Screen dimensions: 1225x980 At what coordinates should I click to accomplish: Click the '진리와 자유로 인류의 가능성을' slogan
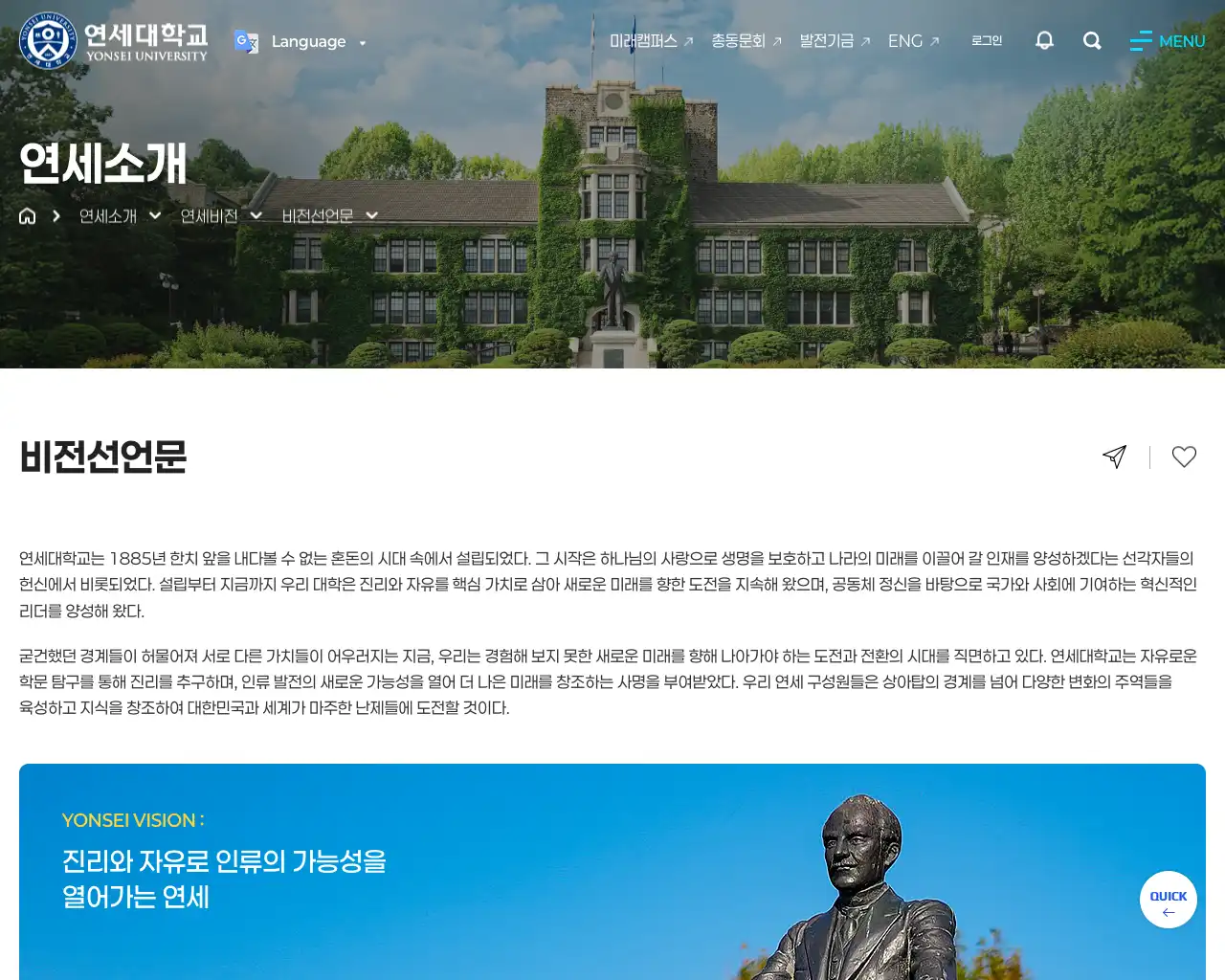(x=224, y=861)
